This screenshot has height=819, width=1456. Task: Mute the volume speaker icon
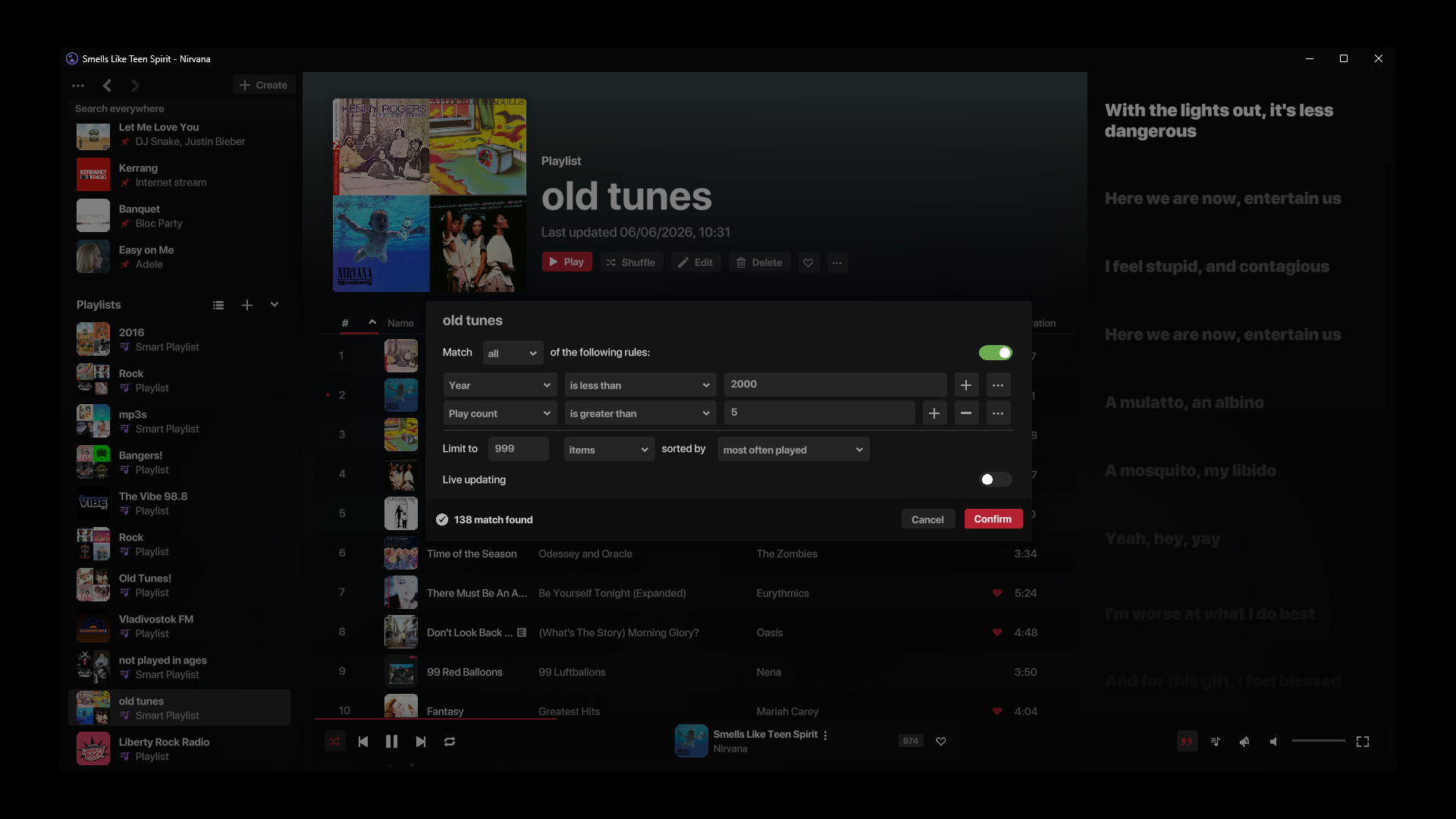(1273, 742)
